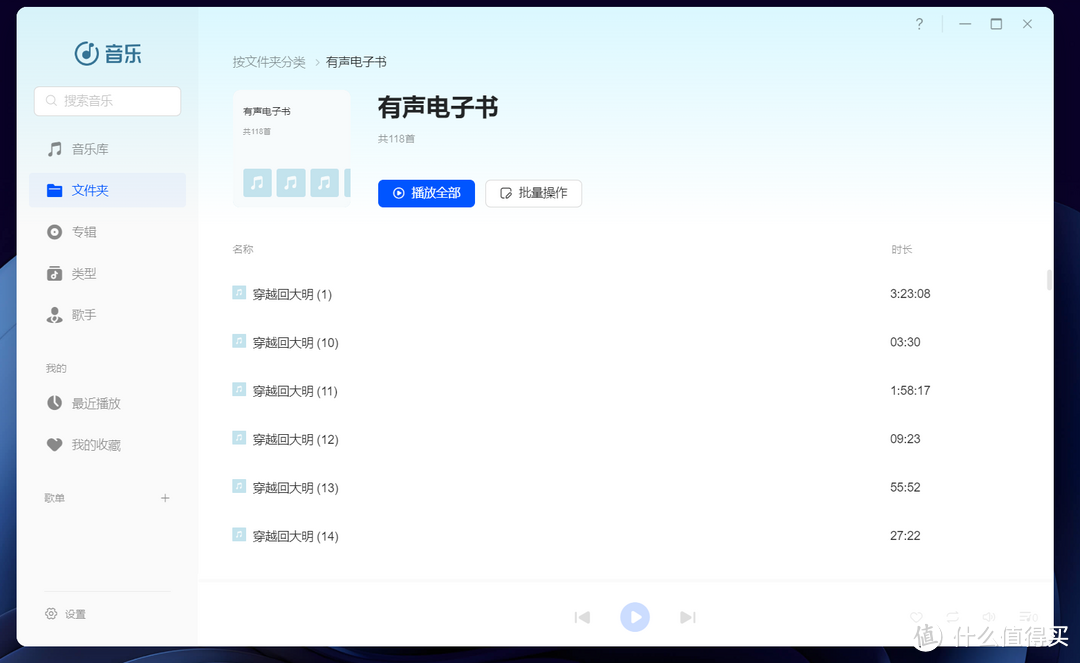Skip to next track

click(x=688, y=617)
